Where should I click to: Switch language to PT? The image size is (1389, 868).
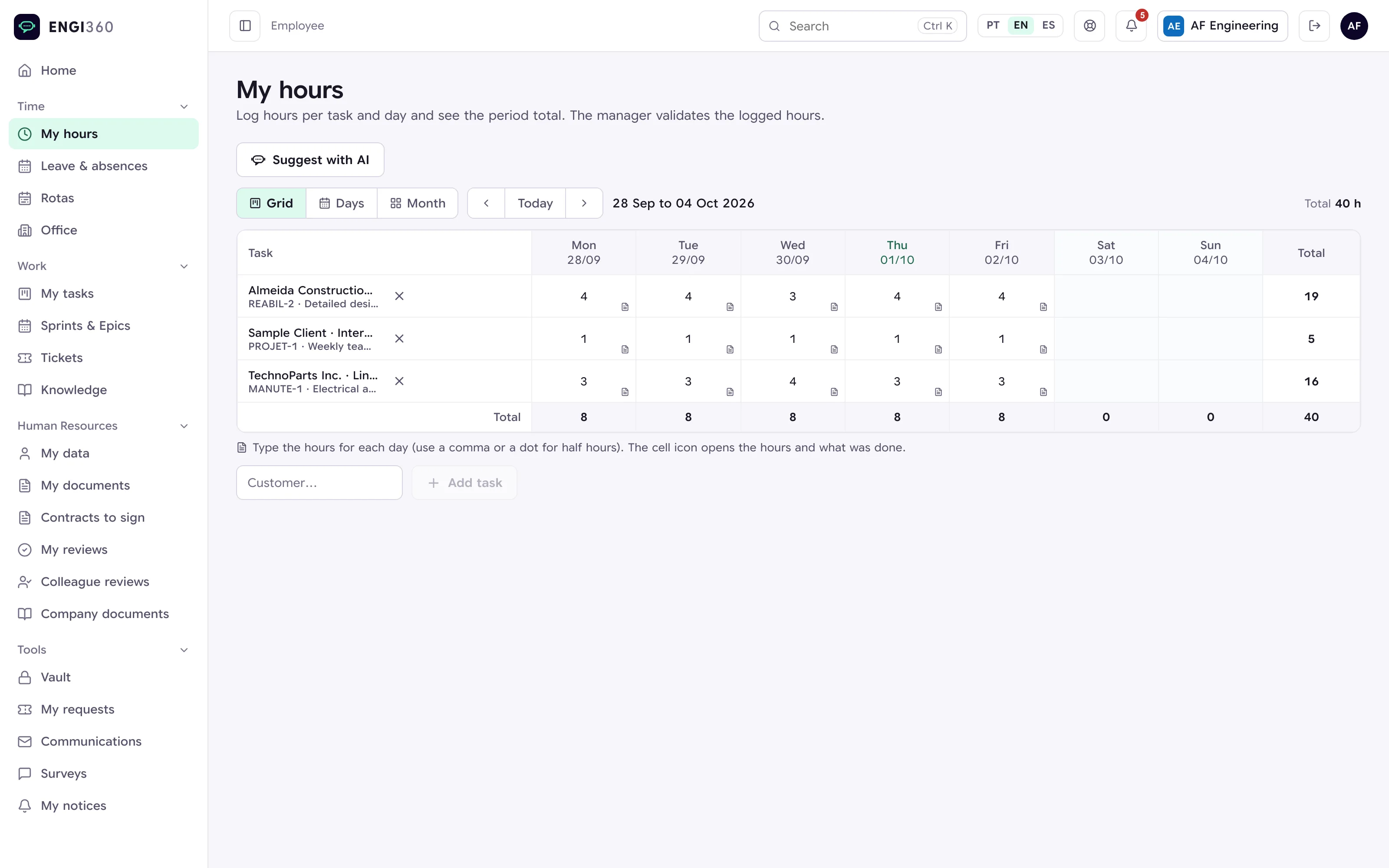993,25
